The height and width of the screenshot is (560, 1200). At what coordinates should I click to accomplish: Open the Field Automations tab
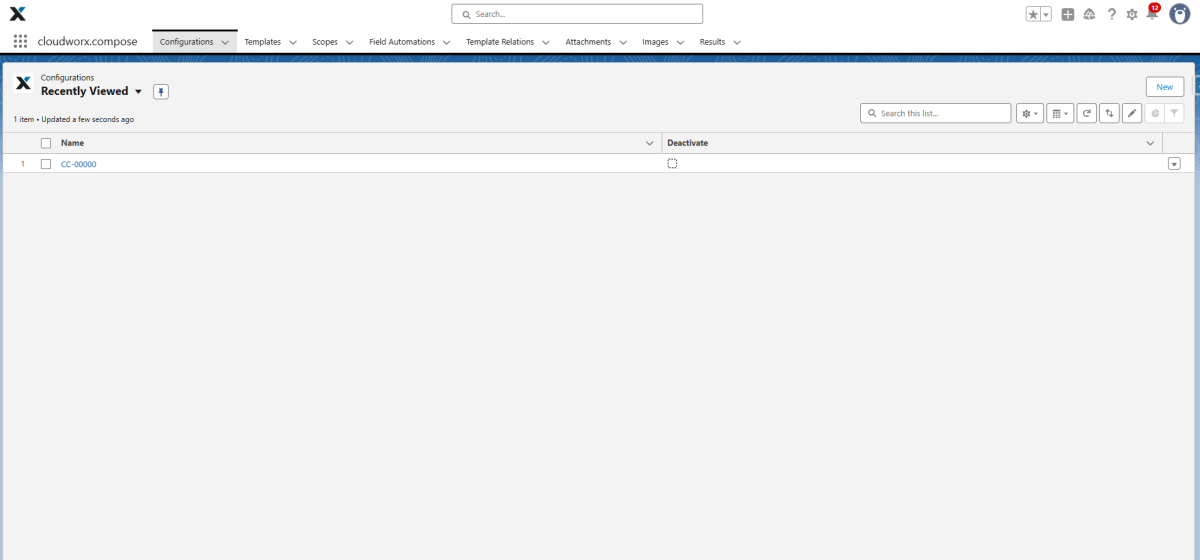pos(402,42)
